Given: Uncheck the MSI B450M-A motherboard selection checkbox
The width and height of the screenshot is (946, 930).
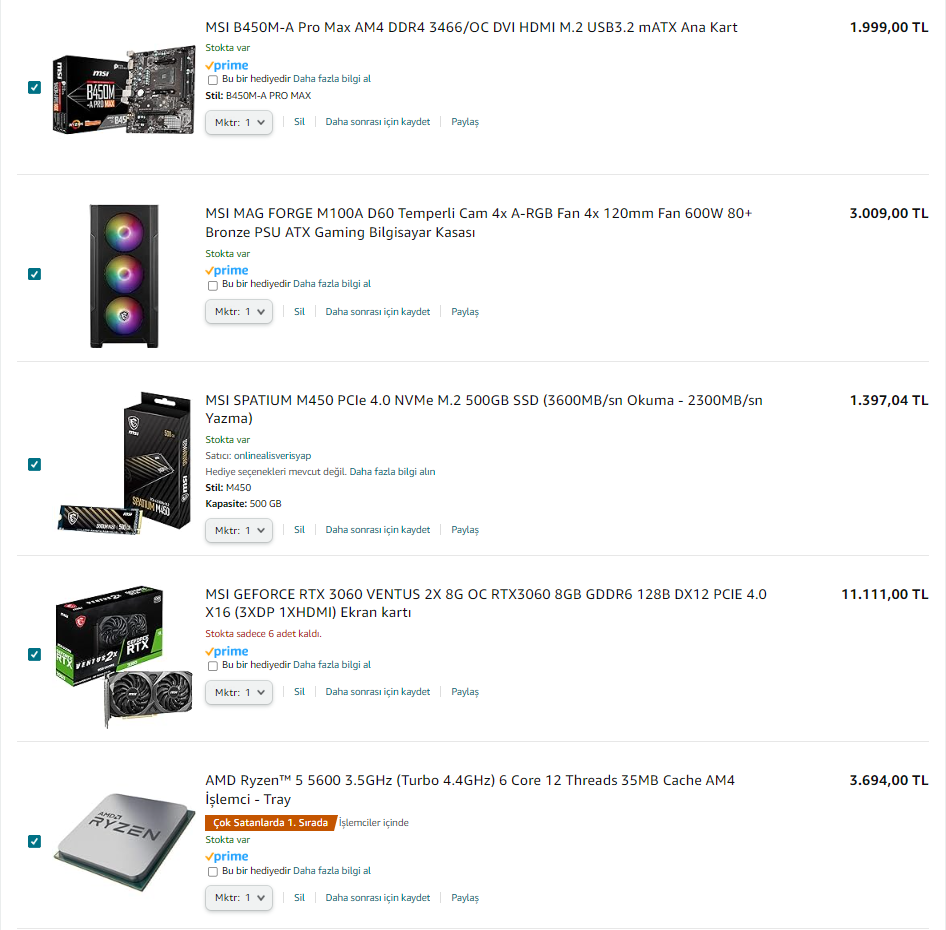Looking at the screenshot, I should tap(34, 88).
